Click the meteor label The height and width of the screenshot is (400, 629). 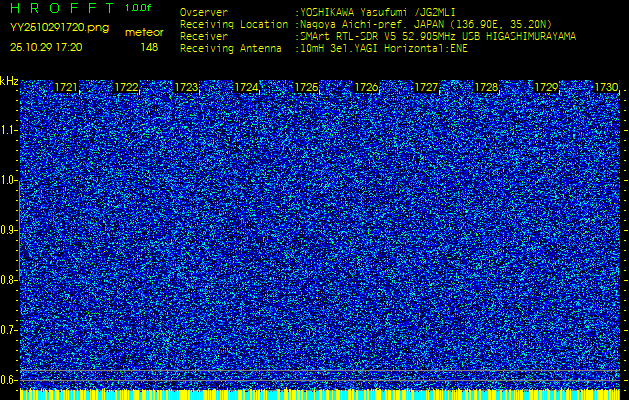[x=144, y=32]
